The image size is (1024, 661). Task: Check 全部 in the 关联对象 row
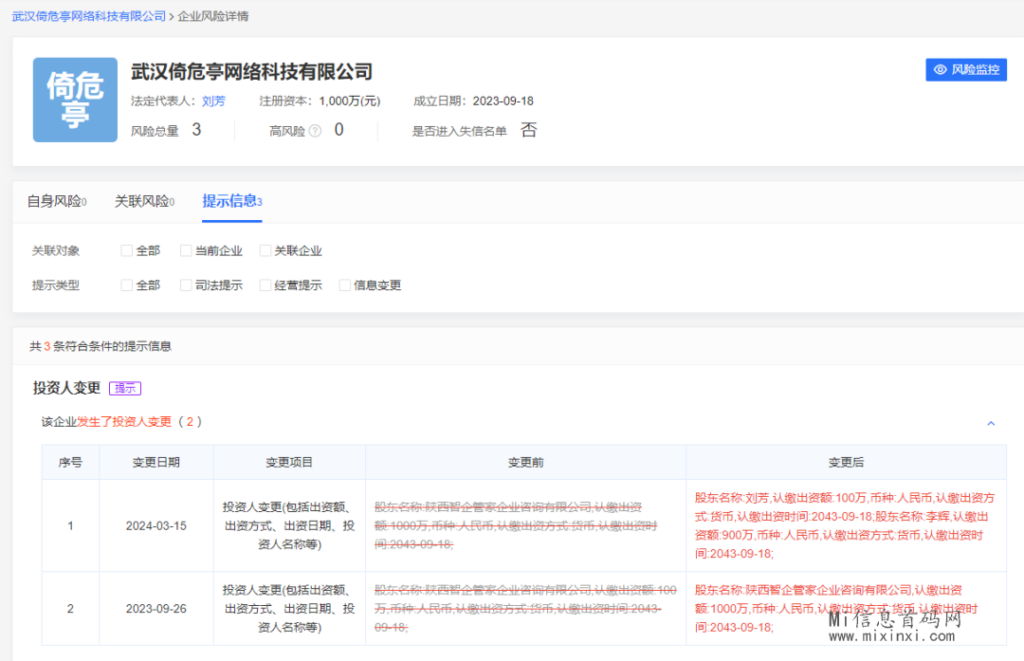pos(127,251)
